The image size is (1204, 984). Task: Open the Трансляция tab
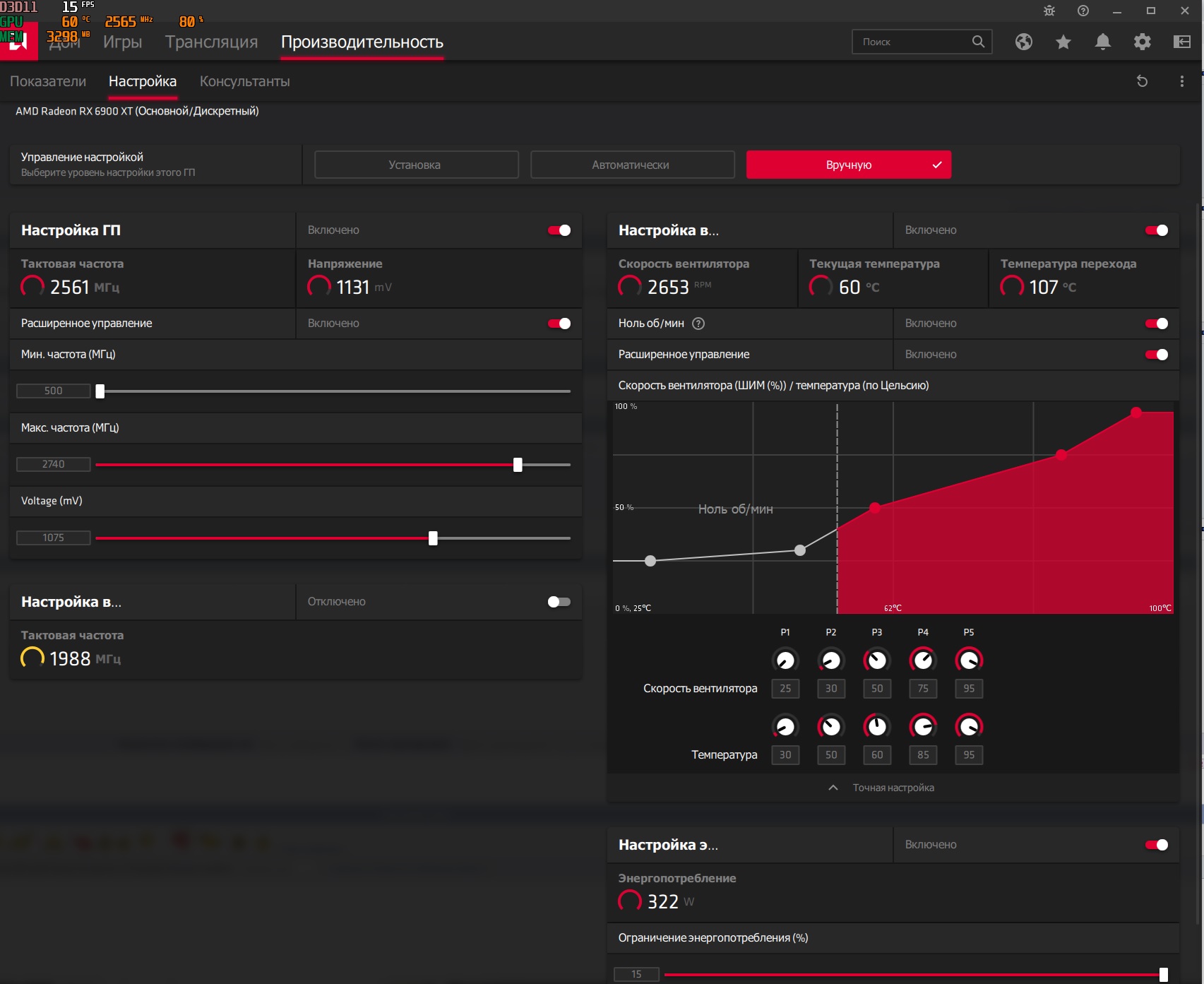[x=212, y=42]
